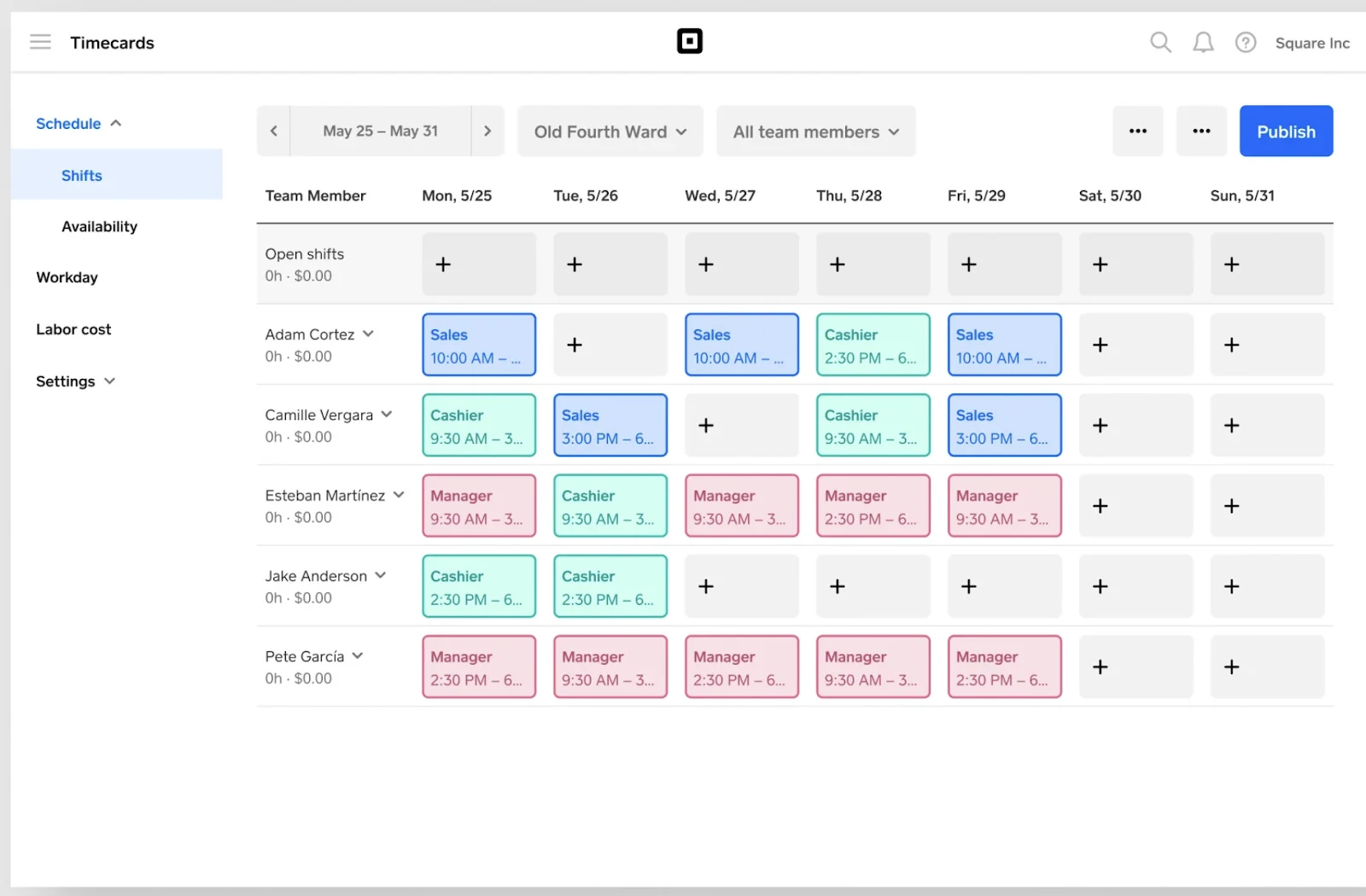
Task: Add Sunday shift for Camille Vergara
Action: pos(1268,425)
